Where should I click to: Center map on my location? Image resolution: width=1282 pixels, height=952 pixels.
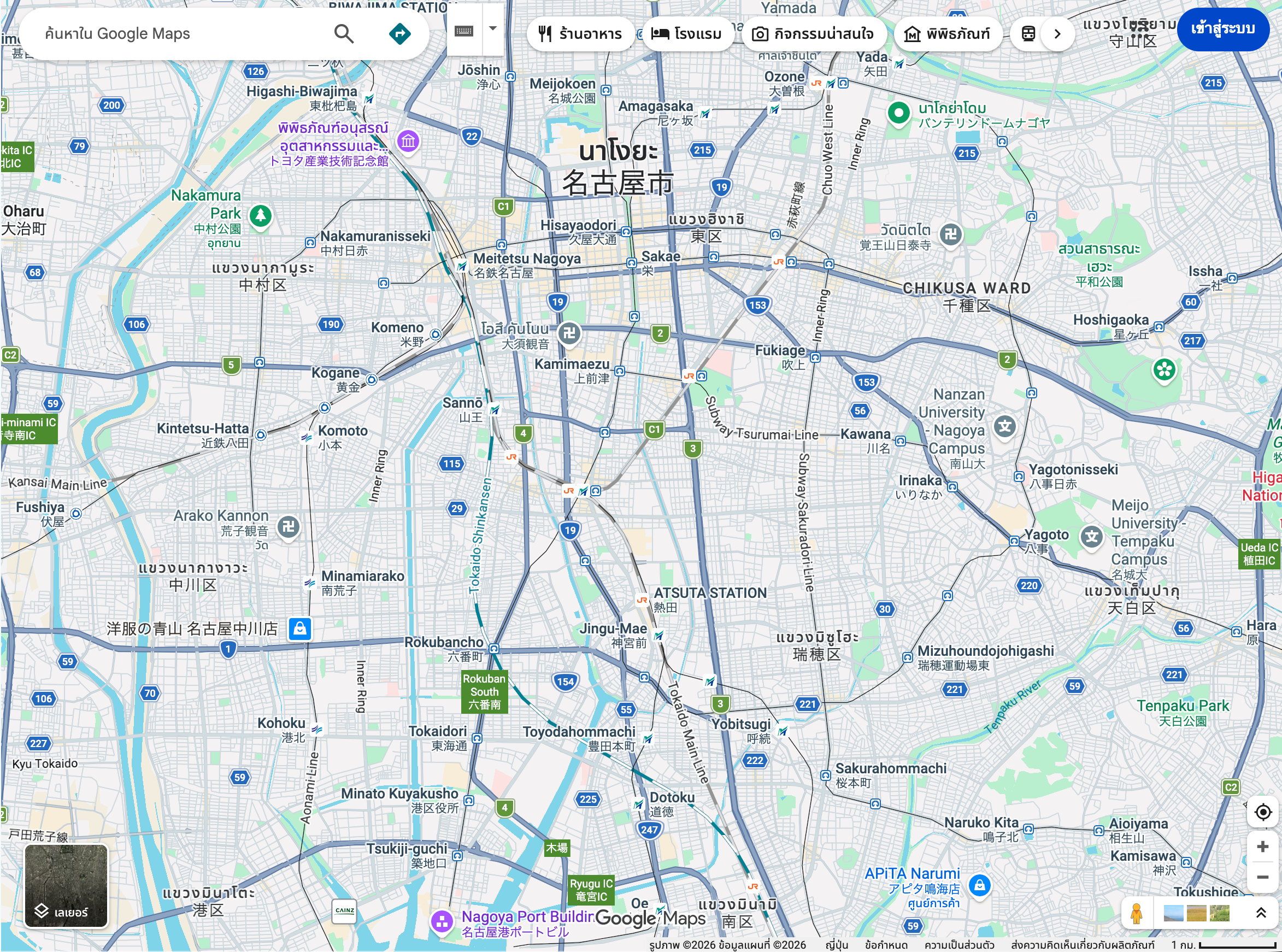click(x=1262, y=812)
